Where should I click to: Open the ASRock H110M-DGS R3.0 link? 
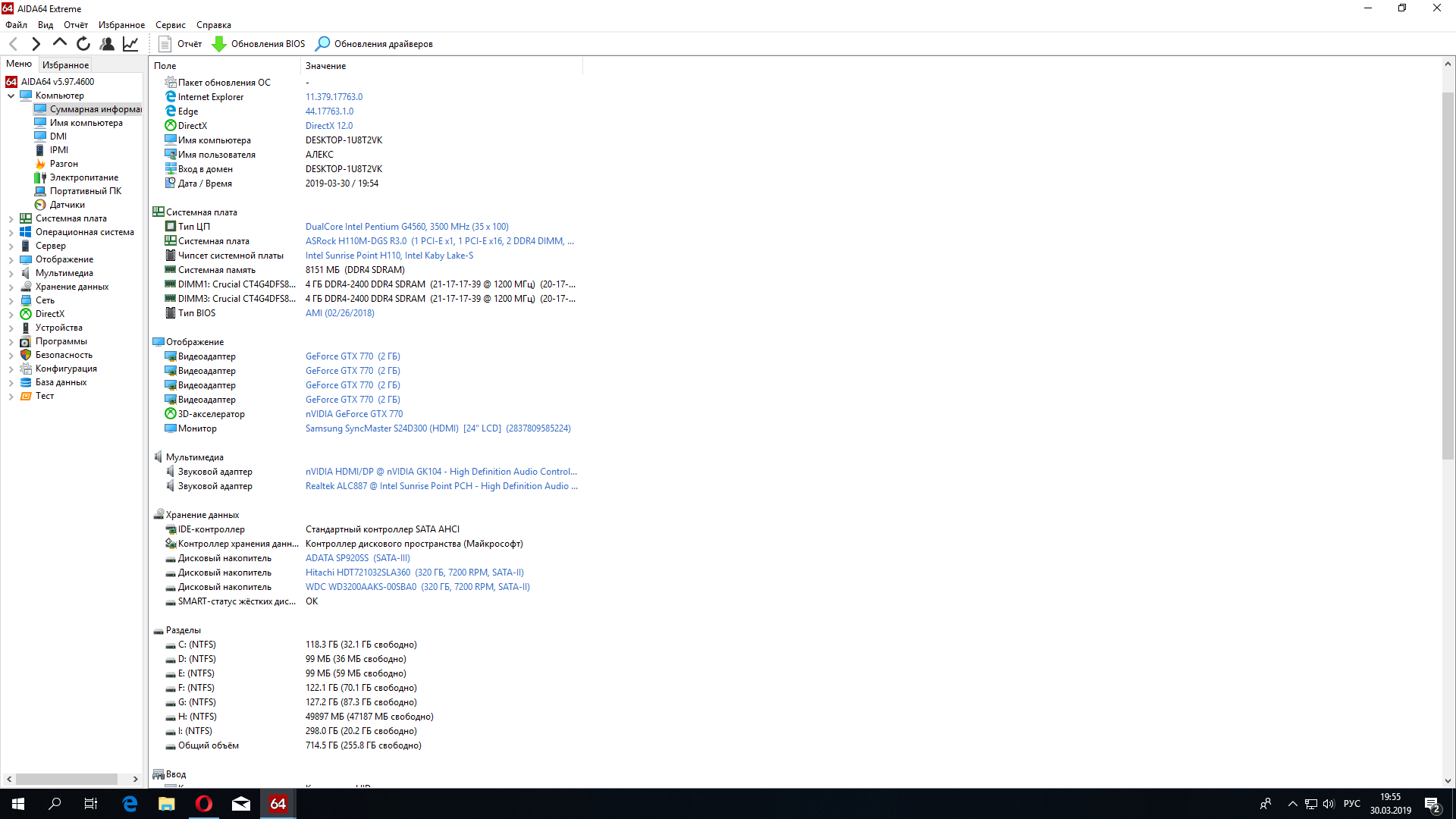[356, 241]
